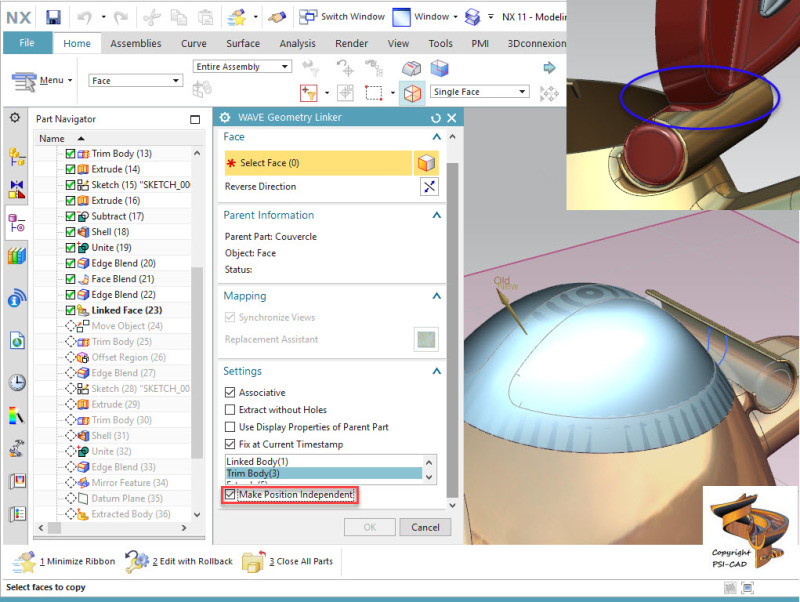Uncheck the Shell (18) feature checkbox

[70, 232]
